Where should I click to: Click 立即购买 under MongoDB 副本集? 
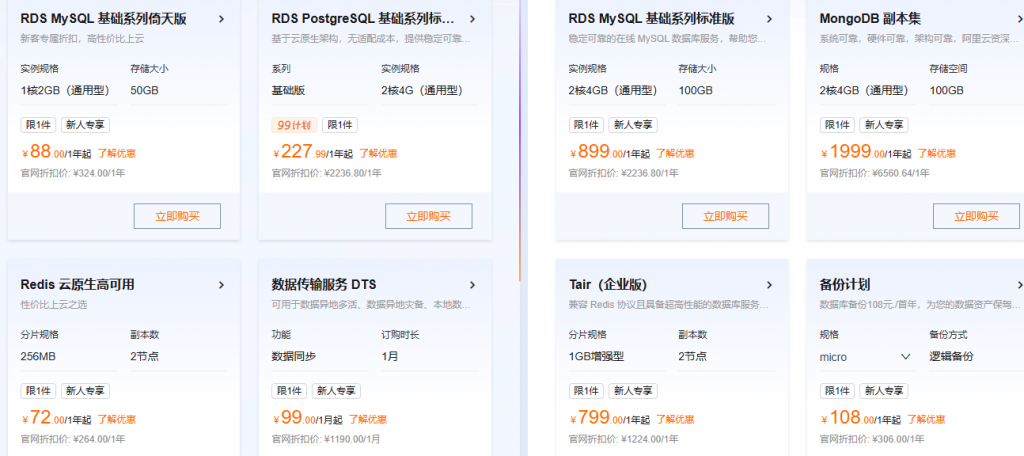click(976, 216)
